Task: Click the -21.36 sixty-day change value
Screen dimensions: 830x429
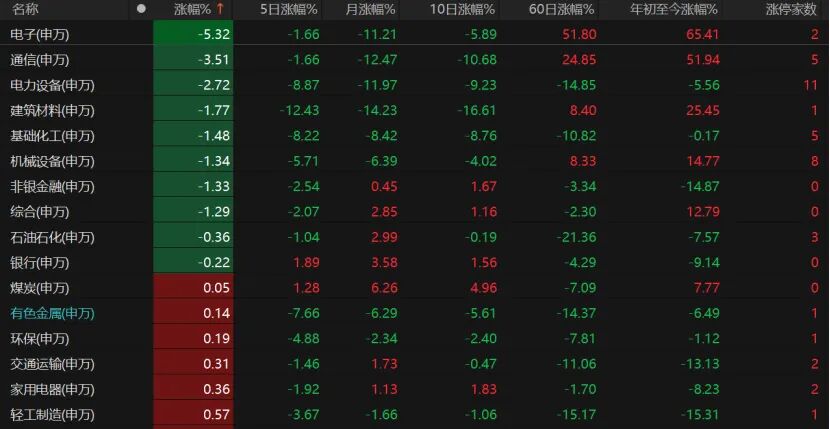Action: point(576,237)
